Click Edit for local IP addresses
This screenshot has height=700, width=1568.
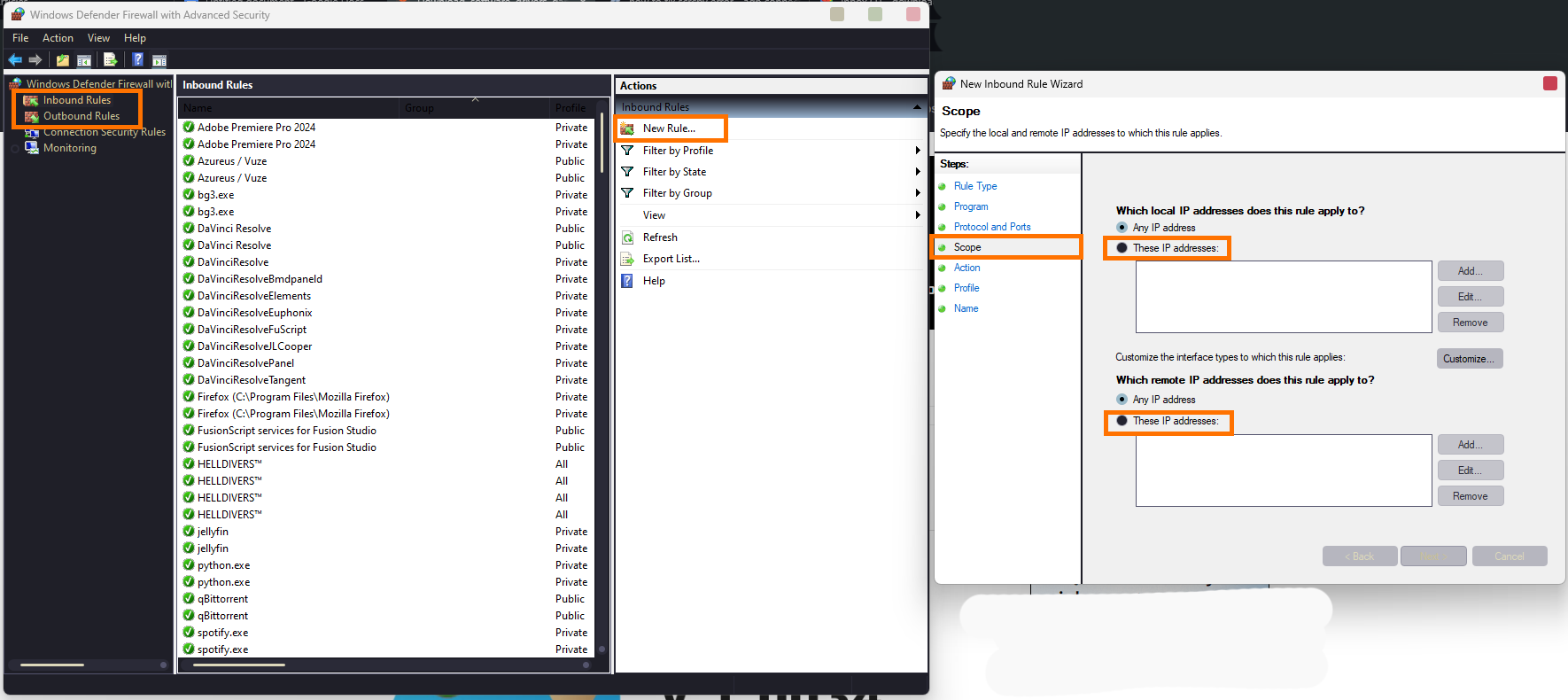(x=1470, y=297)
